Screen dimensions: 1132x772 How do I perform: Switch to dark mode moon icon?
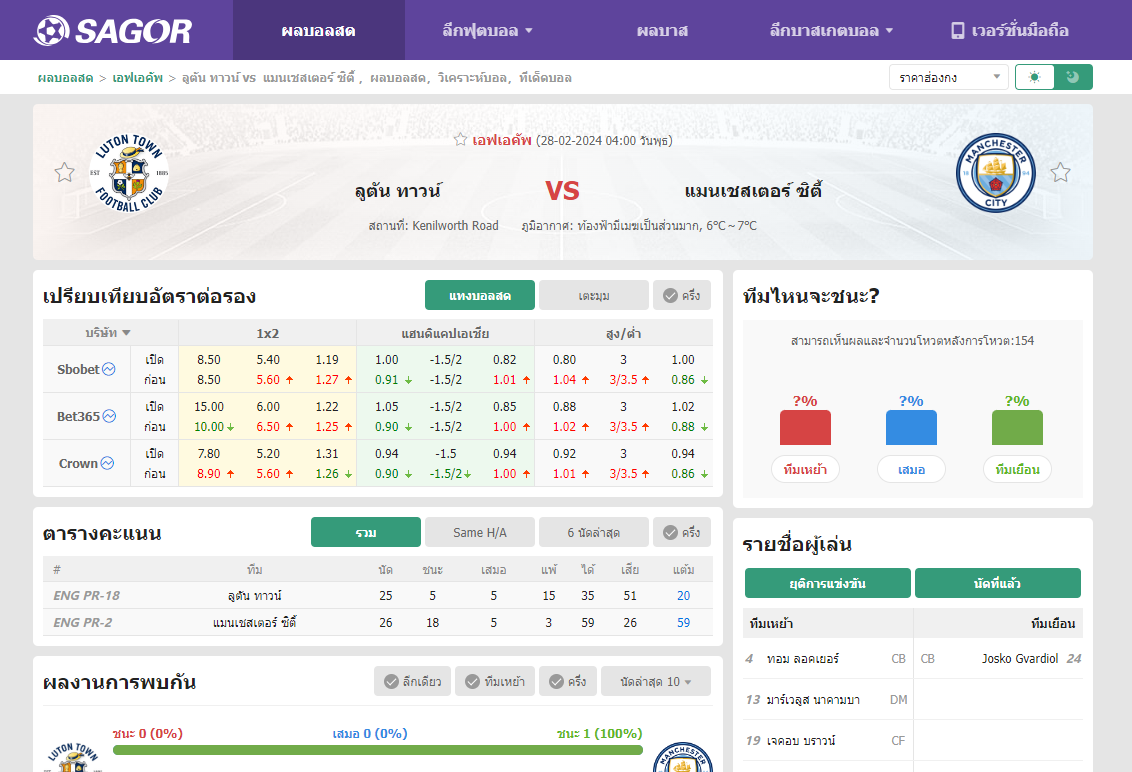pos(1073,77)
